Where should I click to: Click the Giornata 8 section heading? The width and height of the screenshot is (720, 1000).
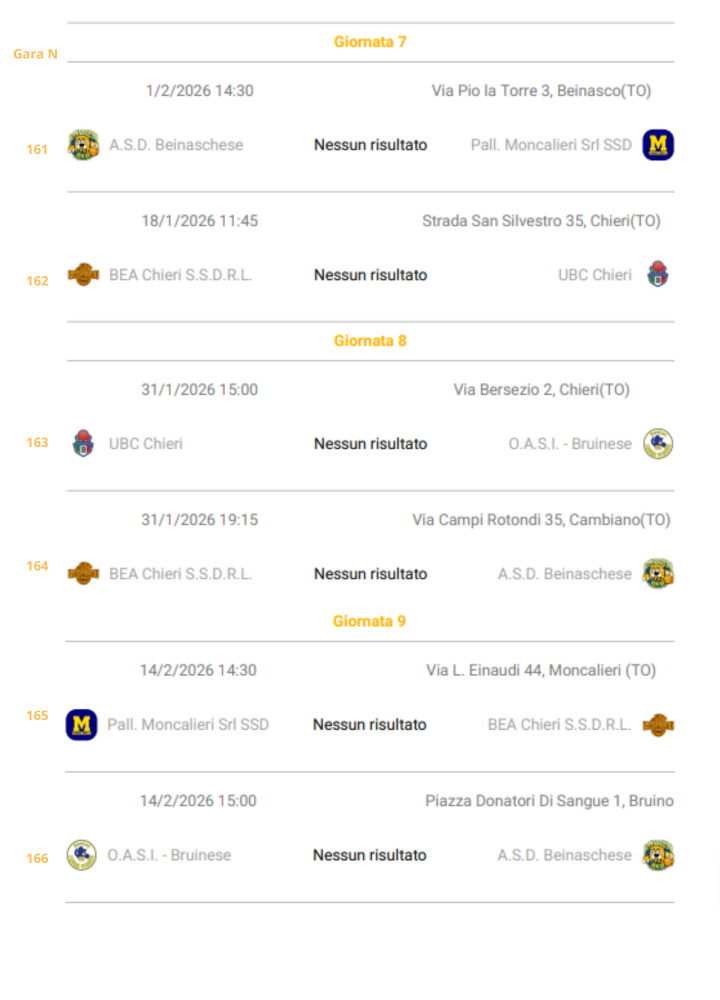coord(370,341)
